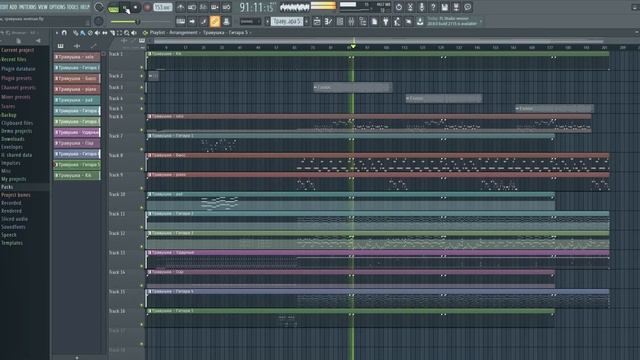The image size is (640, 360).
Task: Open the Plugin picker plug icon
Action: point(386,21)
